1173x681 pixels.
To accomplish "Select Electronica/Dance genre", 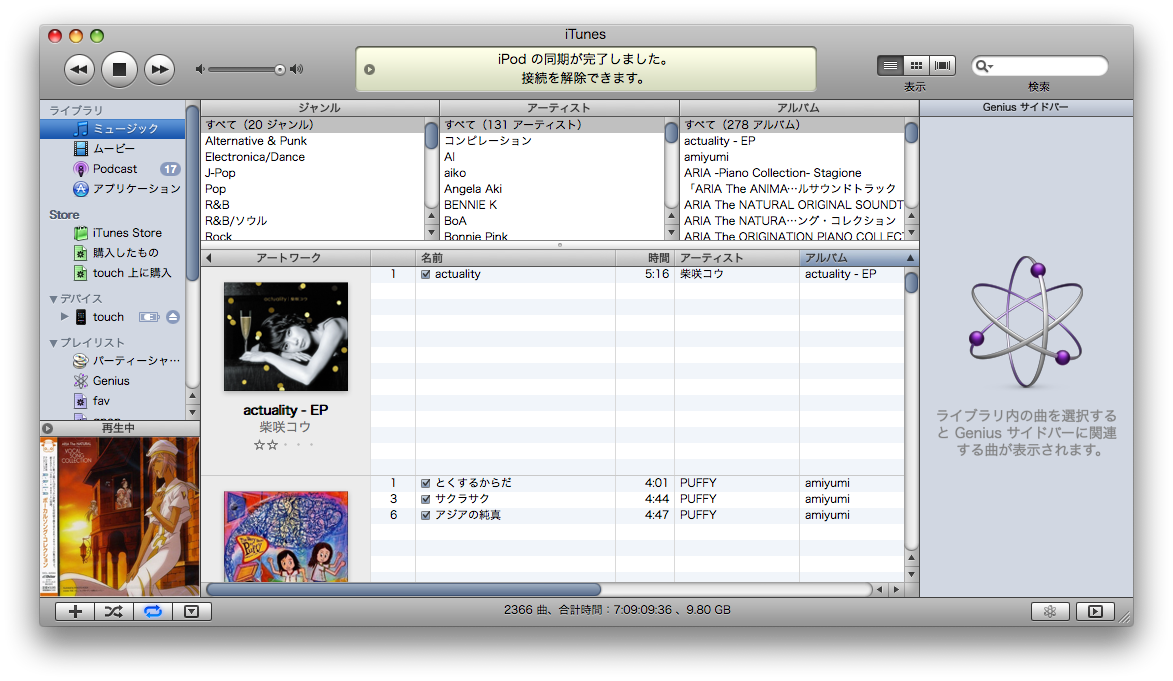I will [x=313, y=157].
